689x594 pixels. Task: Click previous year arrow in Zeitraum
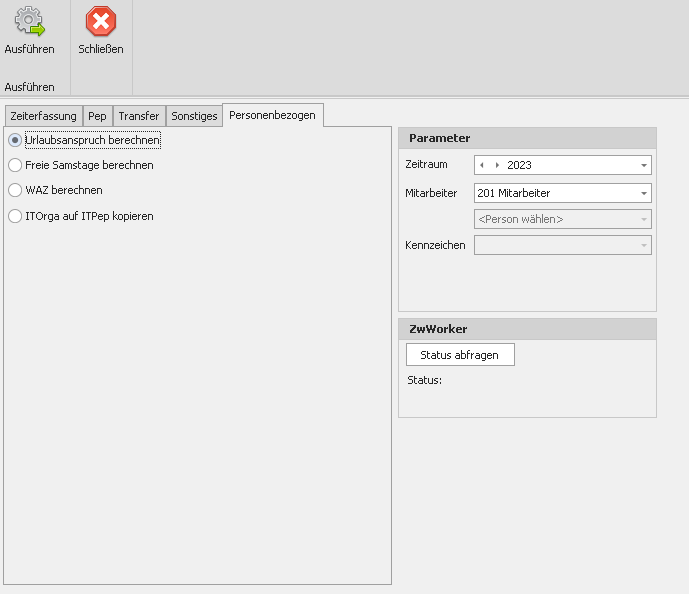[483, 165]
